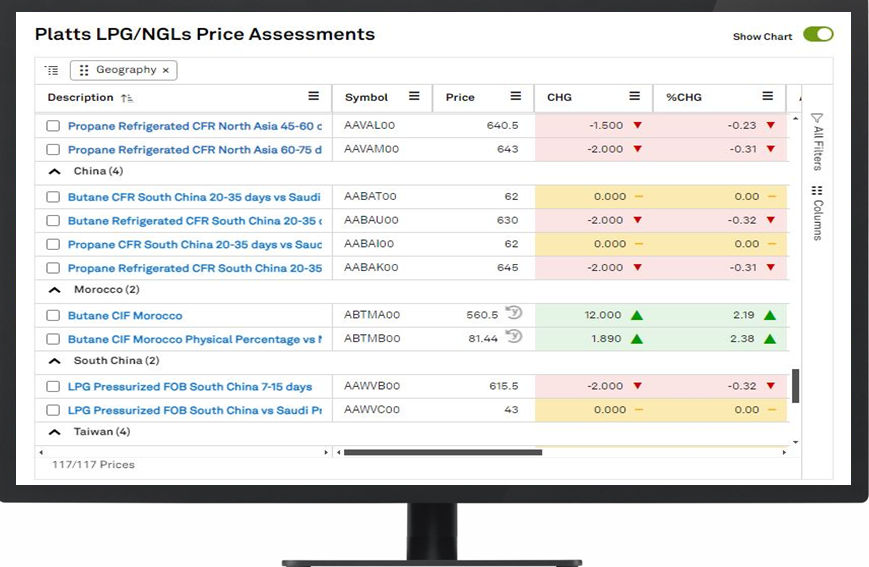This screenshot has height=567, width=869.
Task: Click history icon beside price 81.44
Action: pyautogui.click(x=514, y=336)
